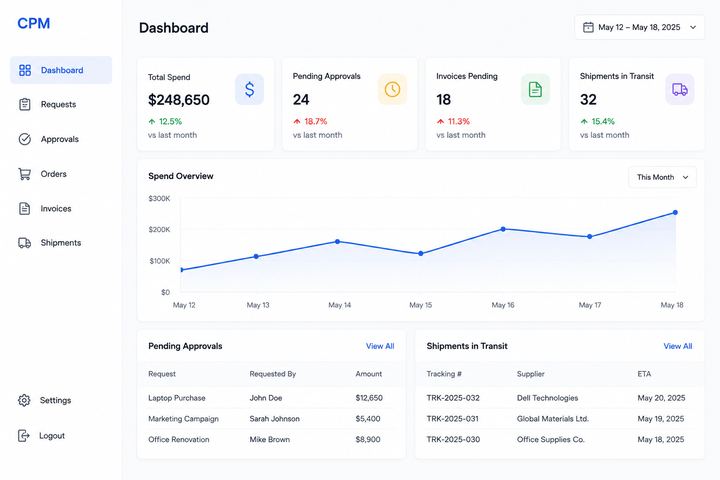Click the 32 shipments in transit count
The height and width of the screenshot is (480, 720).
click(588, 100)
